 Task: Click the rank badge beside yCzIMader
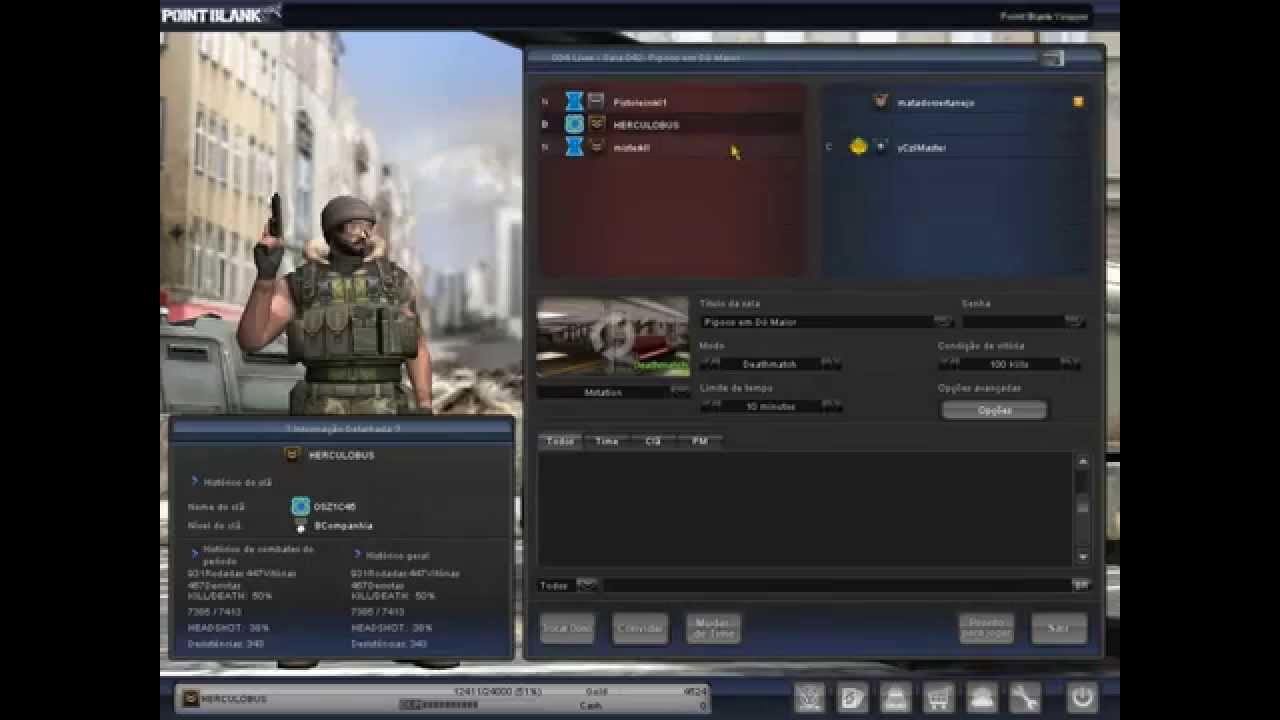tap(880, 146)
